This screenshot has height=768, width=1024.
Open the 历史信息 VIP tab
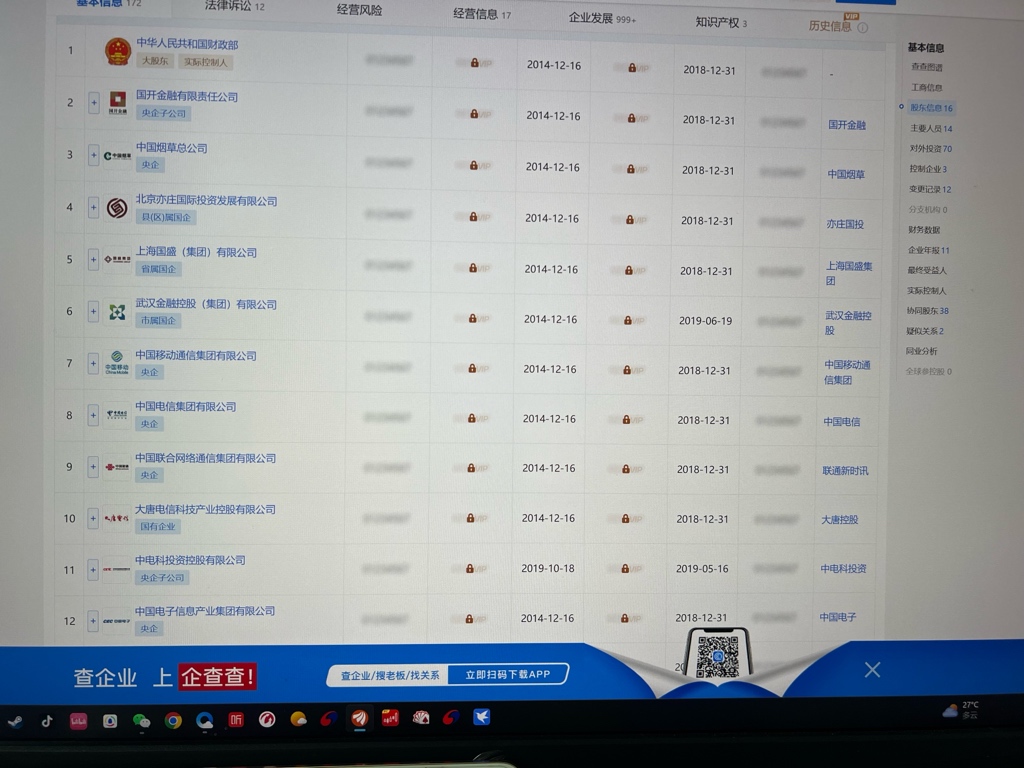[830, 26]
